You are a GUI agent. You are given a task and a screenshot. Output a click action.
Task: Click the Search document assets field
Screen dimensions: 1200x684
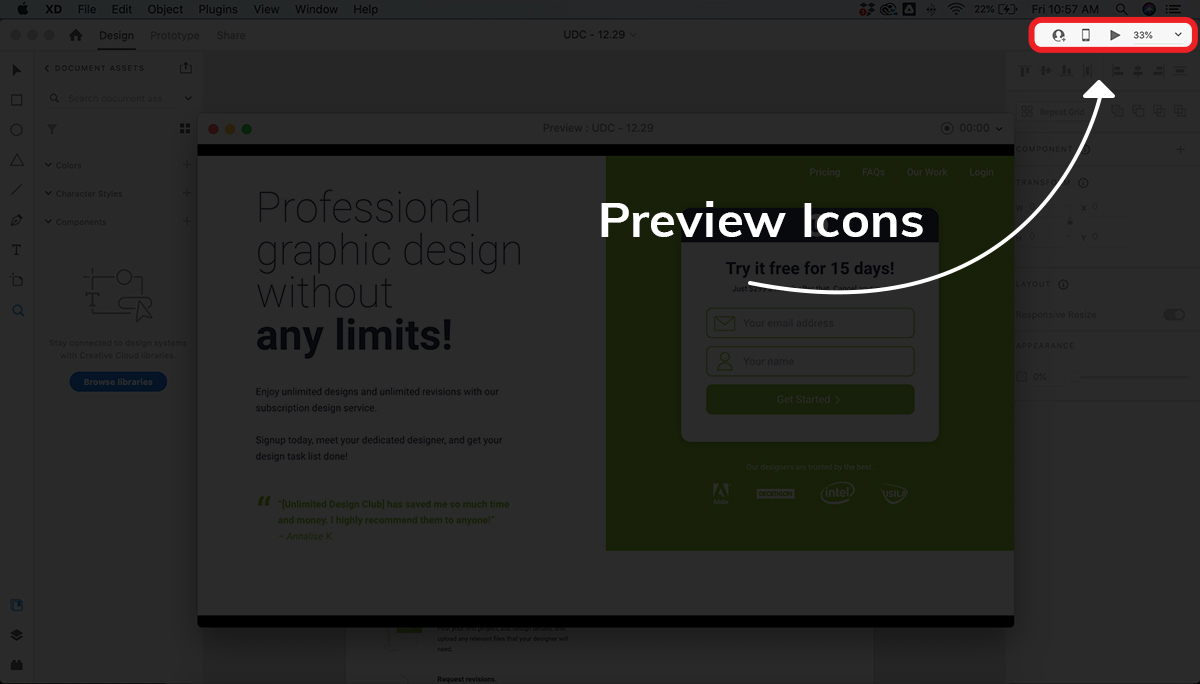[115, 99]
